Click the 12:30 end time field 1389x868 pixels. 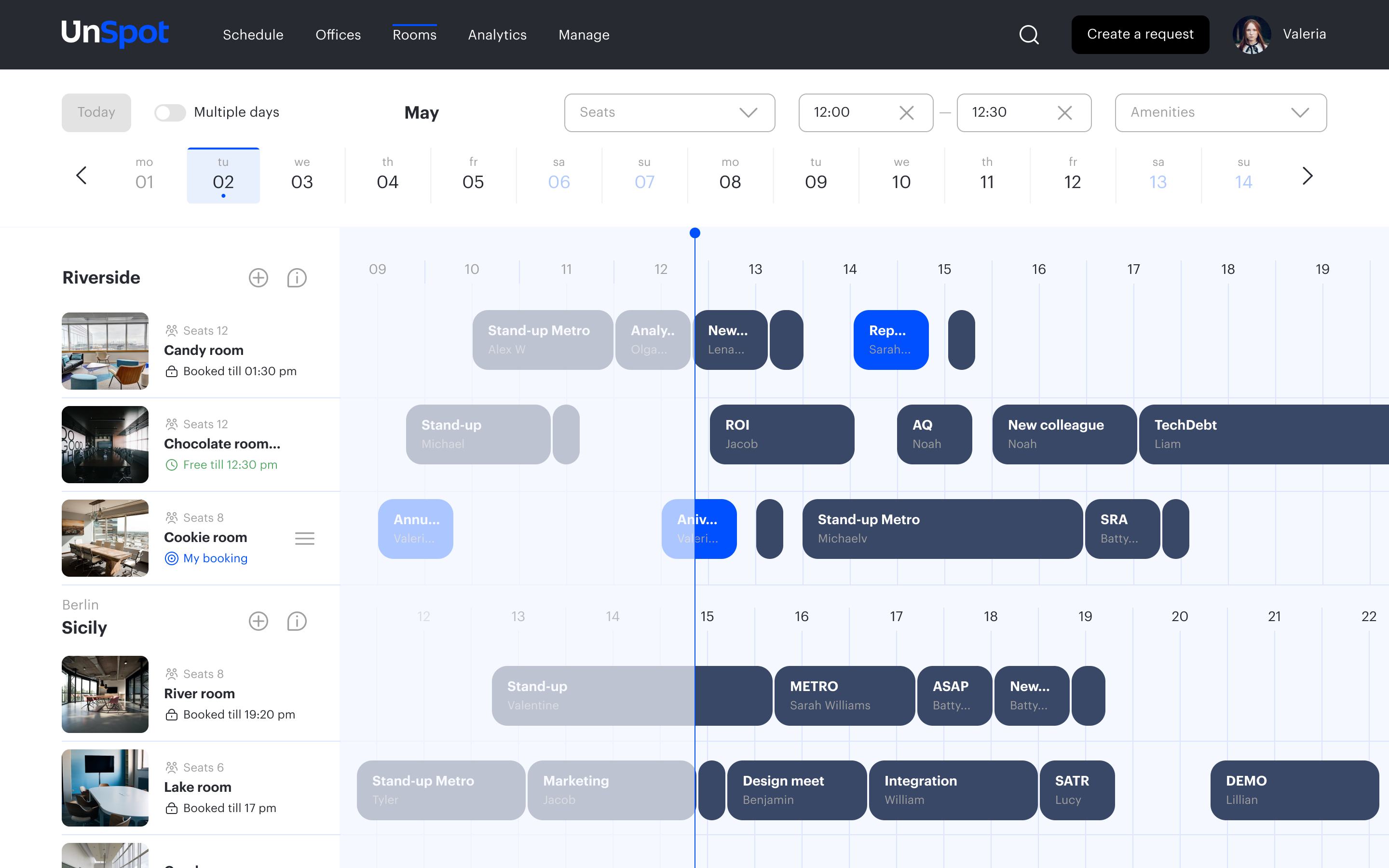click(x=1024, y=112)
